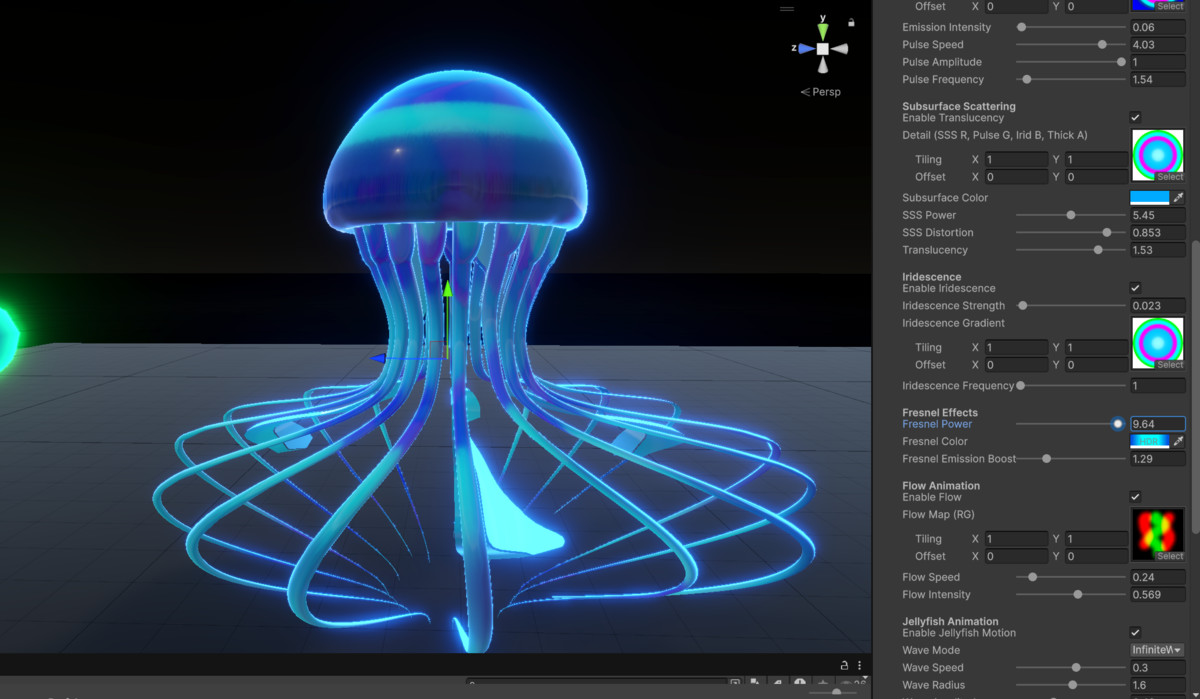Image resolution: width=1200 pixels, height=699 pixels.
Task: Click Select on the Iridescence Gradient texture
Action: 1170,365
